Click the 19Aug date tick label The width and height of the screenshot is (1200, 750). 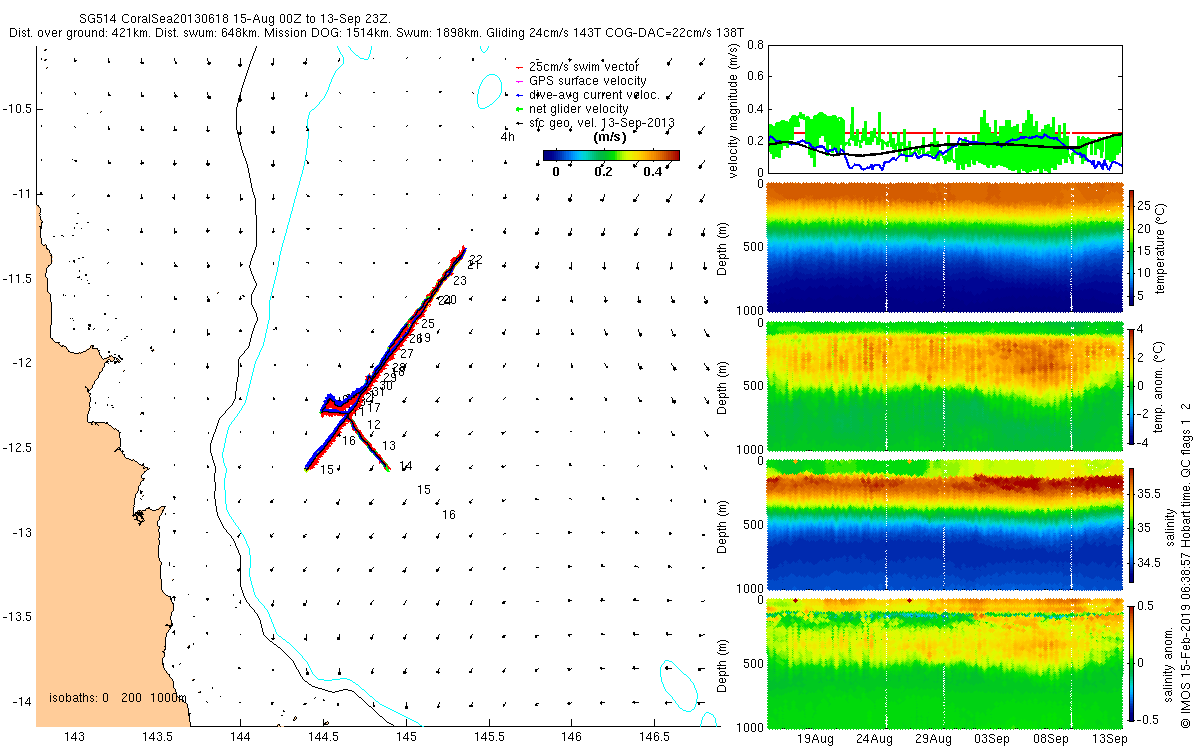coord(816,739)
